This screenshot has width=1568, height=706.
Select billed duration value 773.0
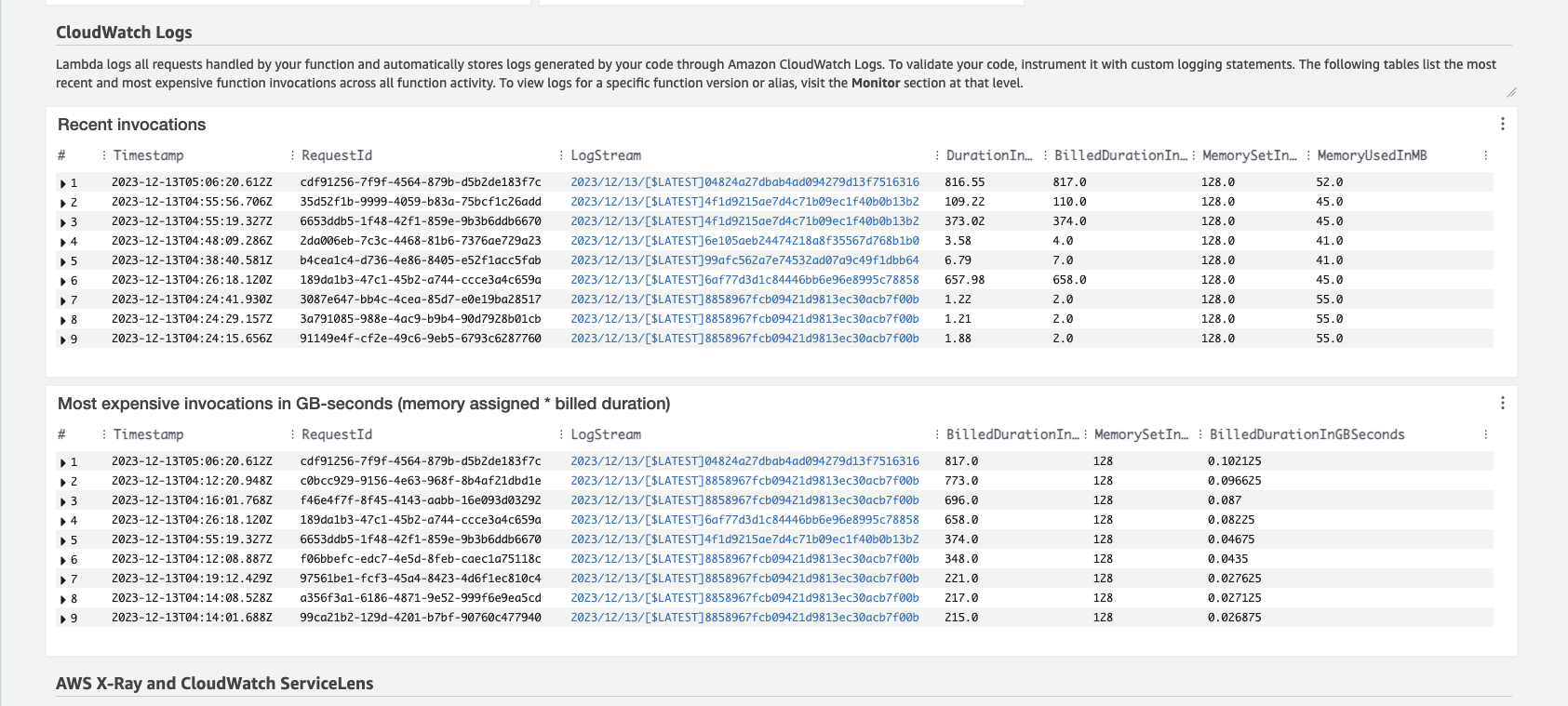coord(961,481)
